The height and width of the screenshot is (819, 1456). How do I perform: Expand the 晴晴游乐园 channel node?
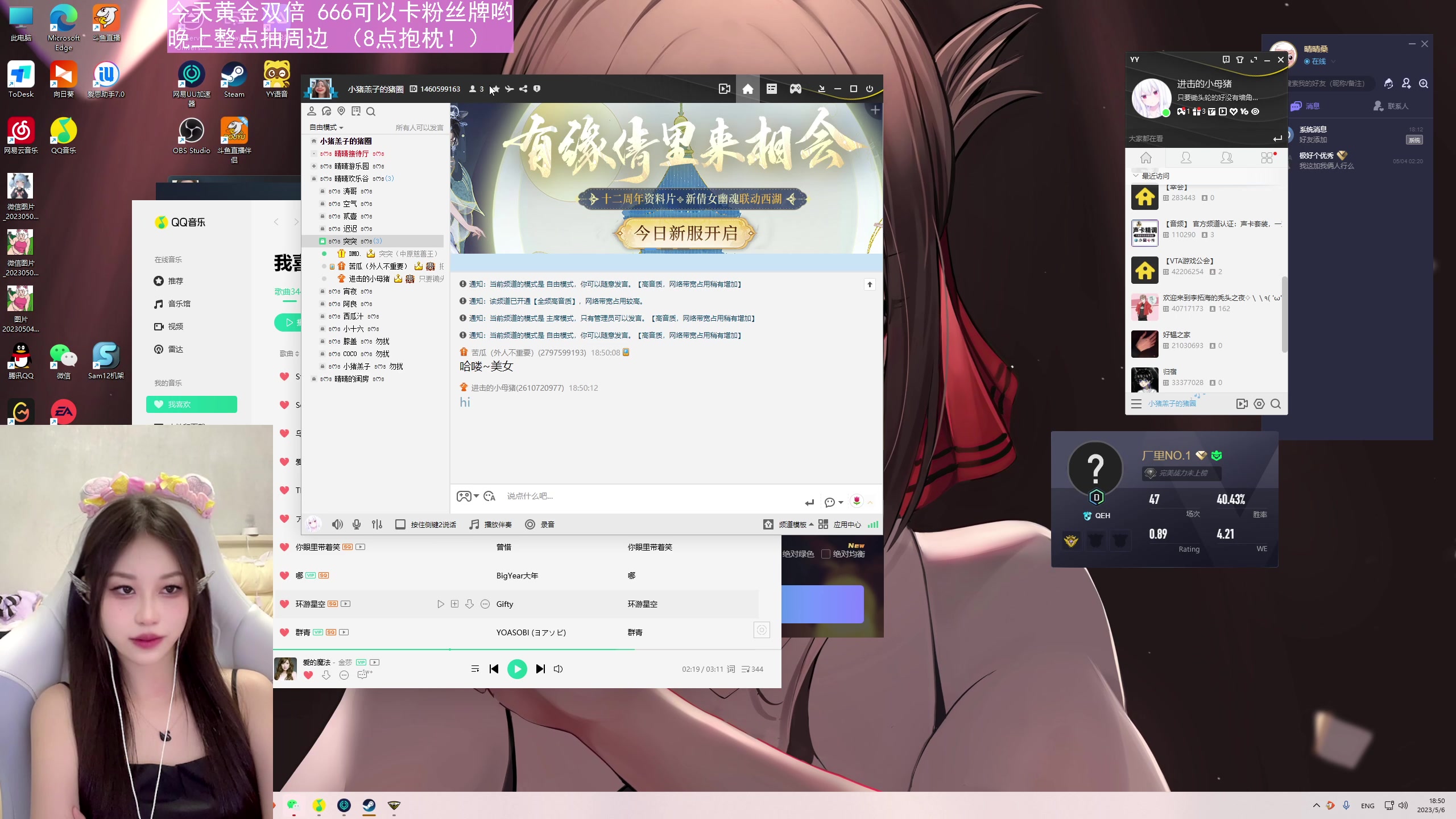click(314, 166)
